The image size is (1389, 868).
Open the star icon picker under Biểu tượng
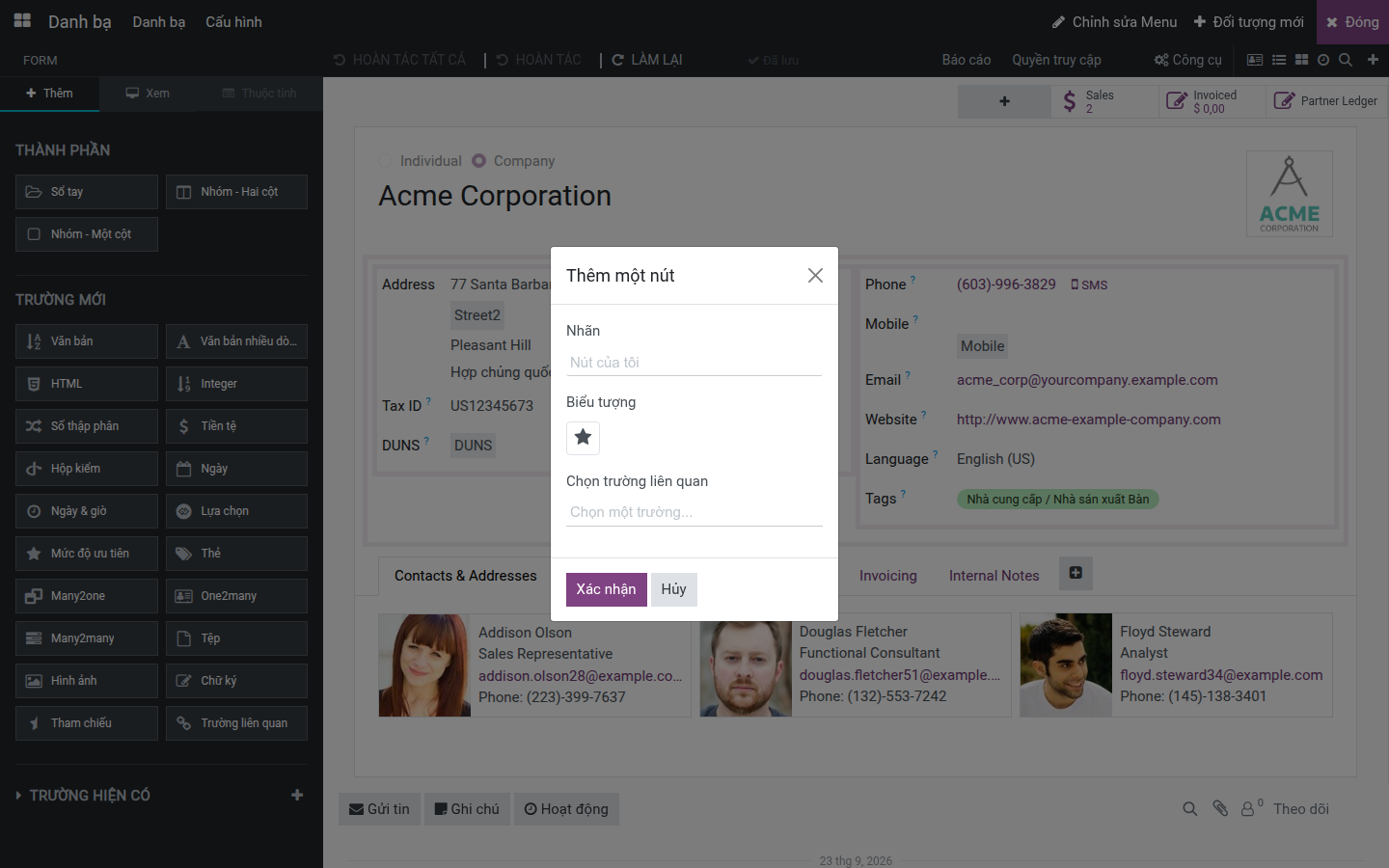click(x=583, y=438)
